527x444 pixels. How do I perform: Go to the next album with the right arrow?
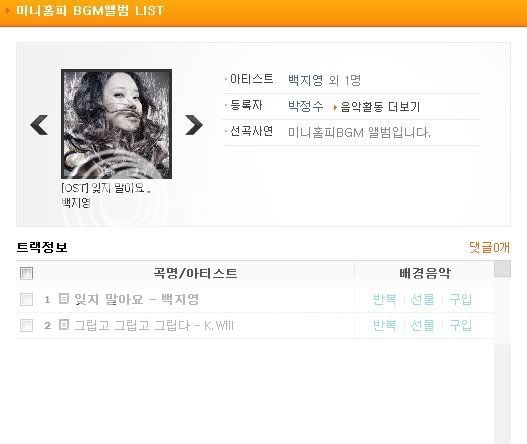(194, 125)
